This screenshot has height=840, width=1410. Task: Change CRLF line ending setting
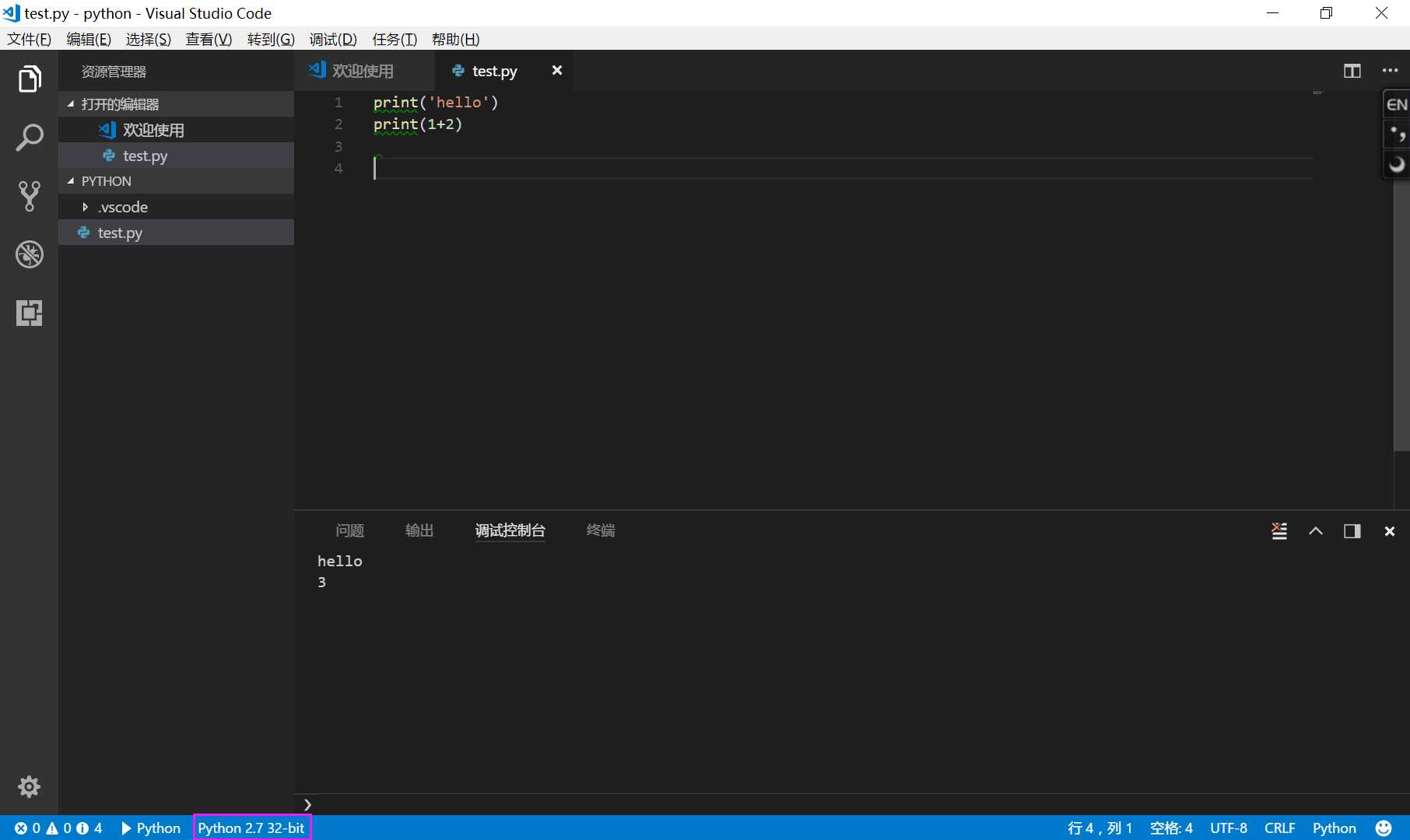1280,828
